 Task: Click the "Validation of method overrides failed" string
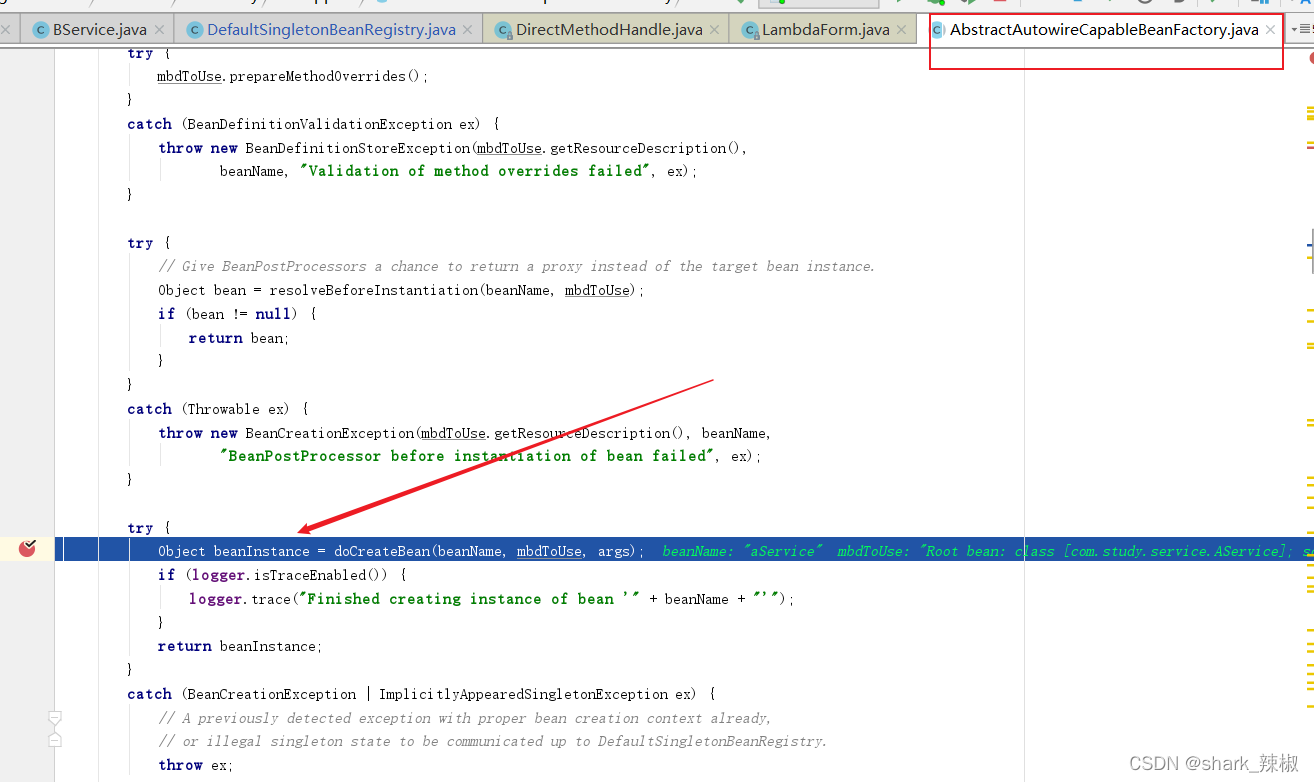coord(475,171)
